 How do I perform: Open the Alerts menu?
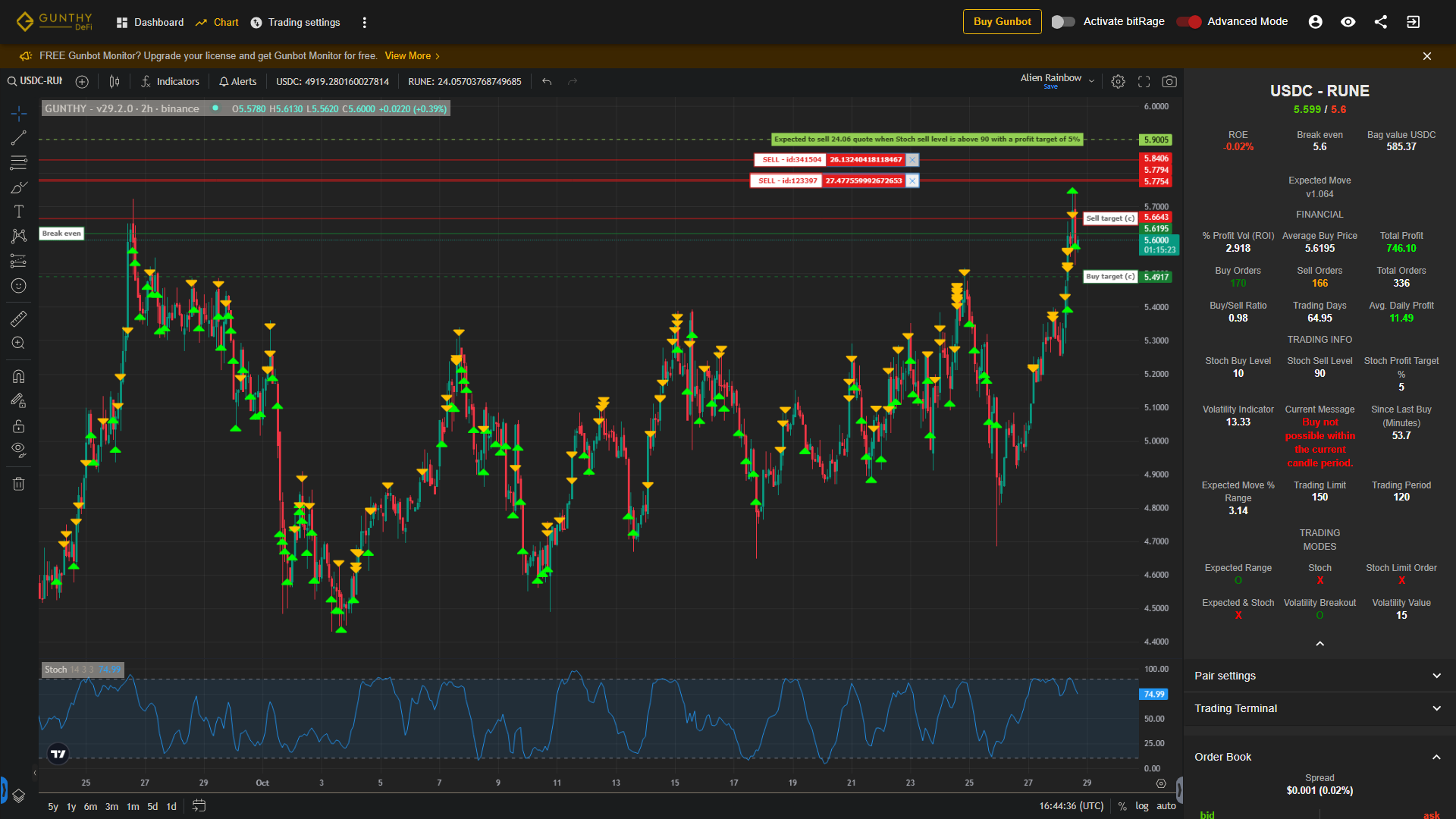pos(238,82)
